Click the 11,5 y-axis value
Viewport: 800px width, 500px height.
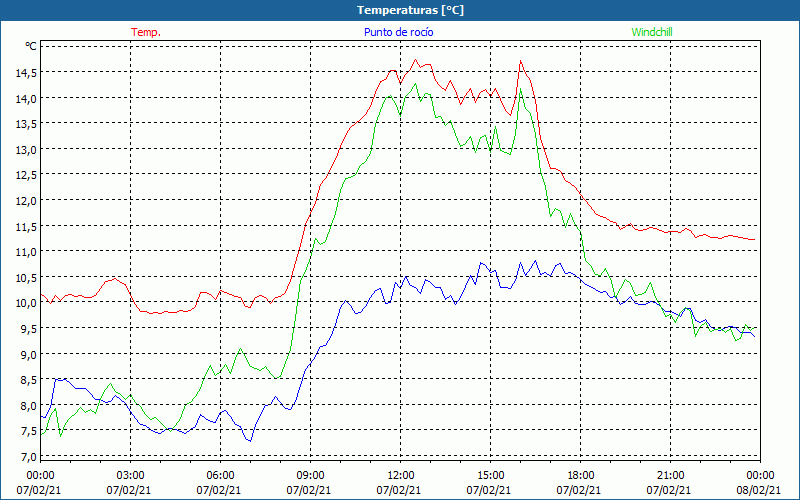(26, 226)
